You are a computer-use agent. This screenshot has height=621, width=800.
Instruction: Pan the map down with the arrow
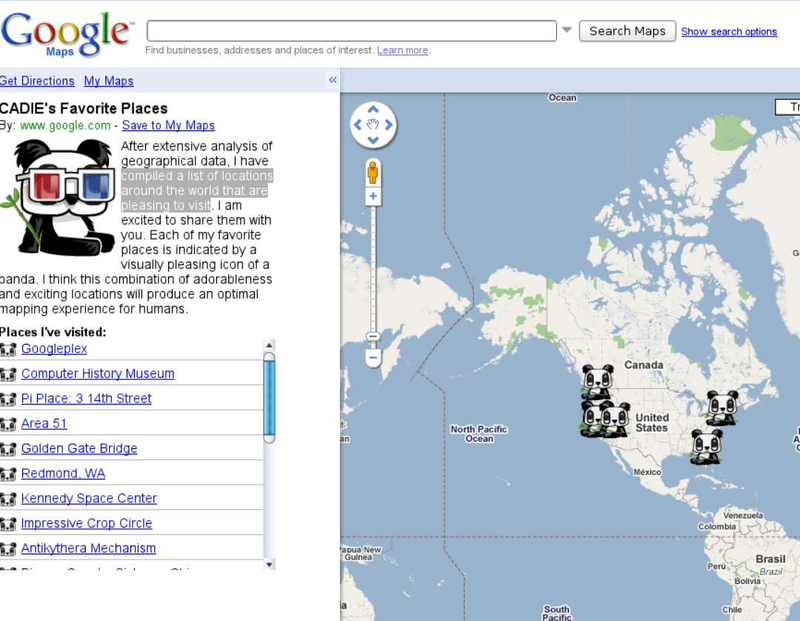(373, 140)
